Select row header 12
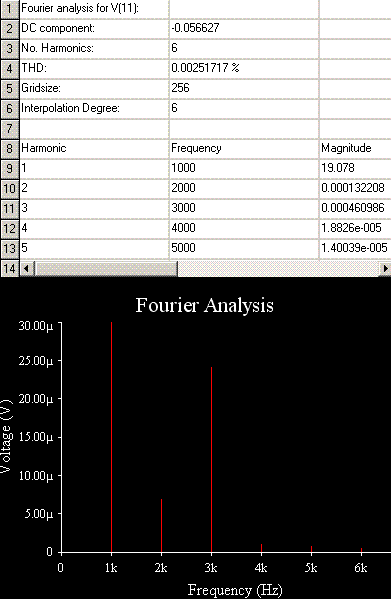 [x=9, y=229]
